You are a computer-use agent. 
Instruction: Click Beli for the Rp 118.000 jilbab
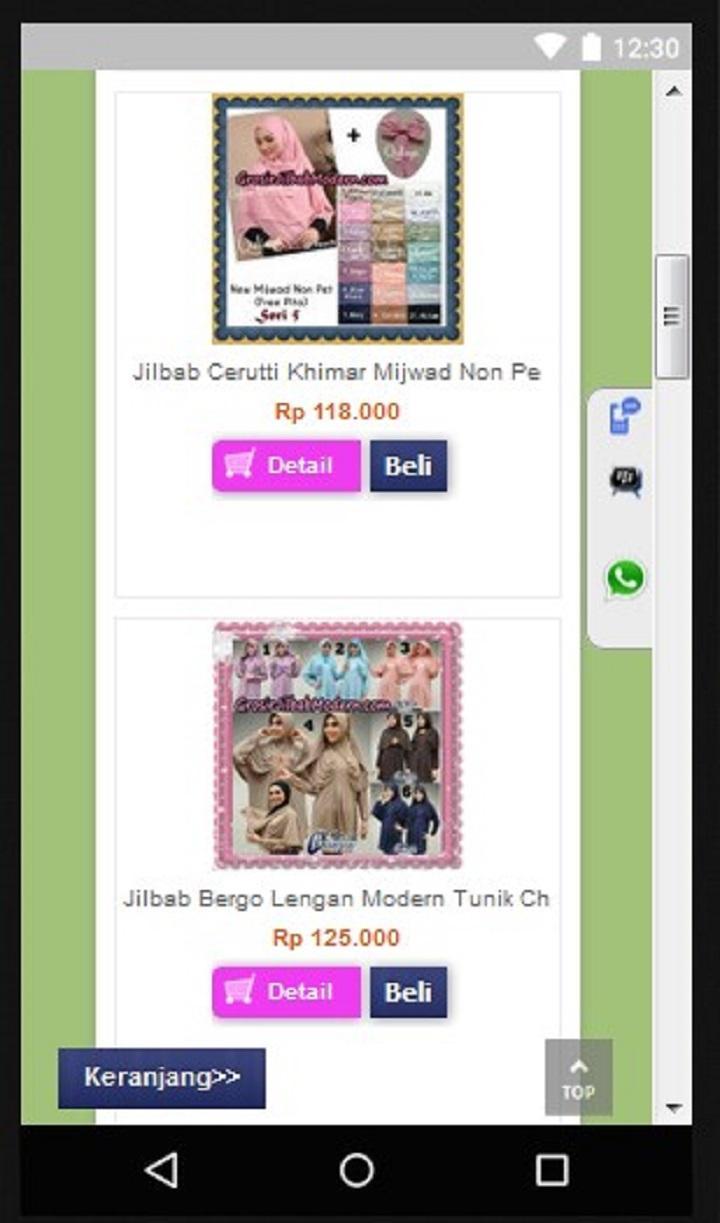[x=408, y=466]
